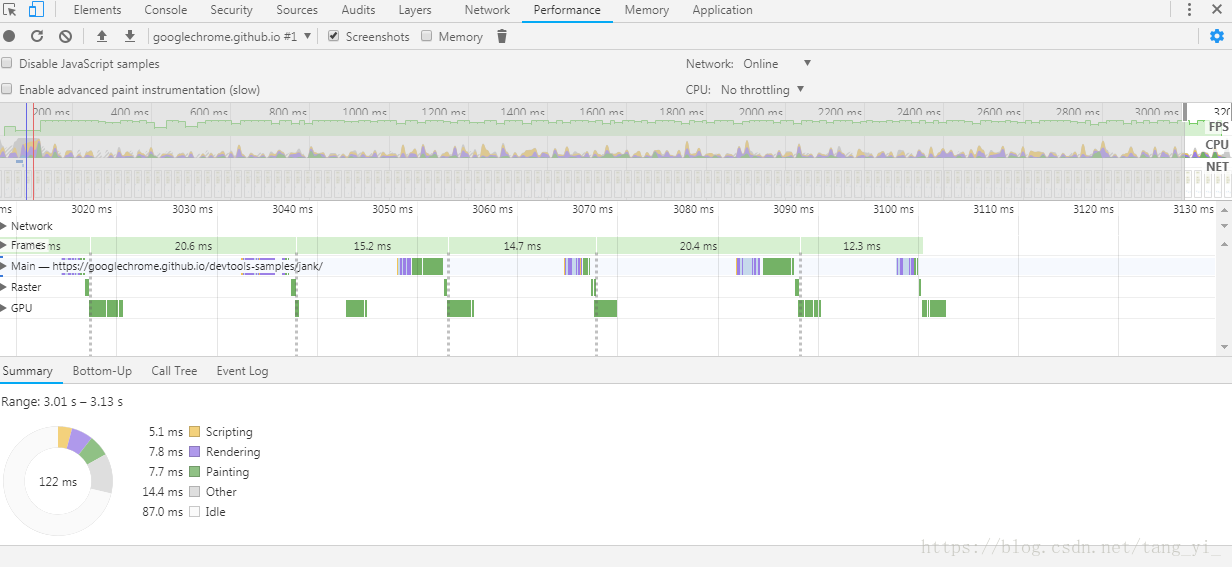Screen dimensions: 1232x567
Task: Activate the inspect element picker icon
Action: pyautogui.click(x=10, y=10)
